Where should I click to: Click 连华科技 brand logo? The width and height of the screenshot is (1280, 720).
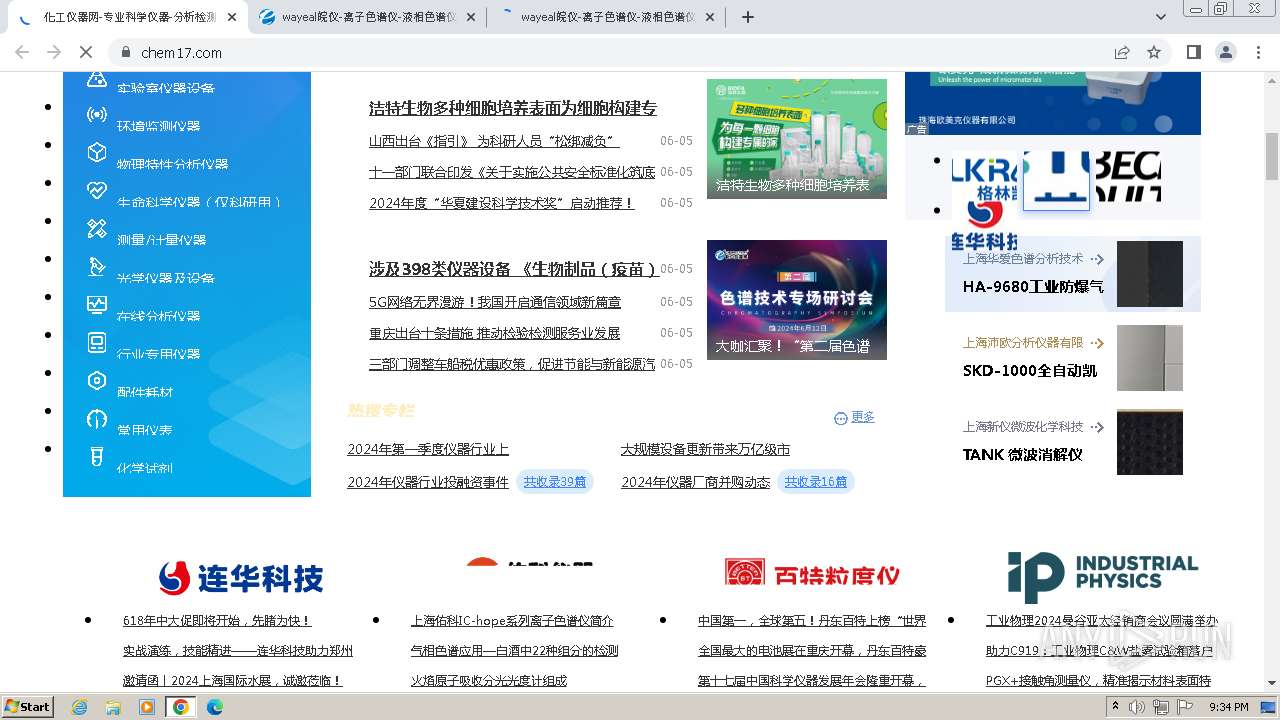pyautogui.click(x=241, y=577)
